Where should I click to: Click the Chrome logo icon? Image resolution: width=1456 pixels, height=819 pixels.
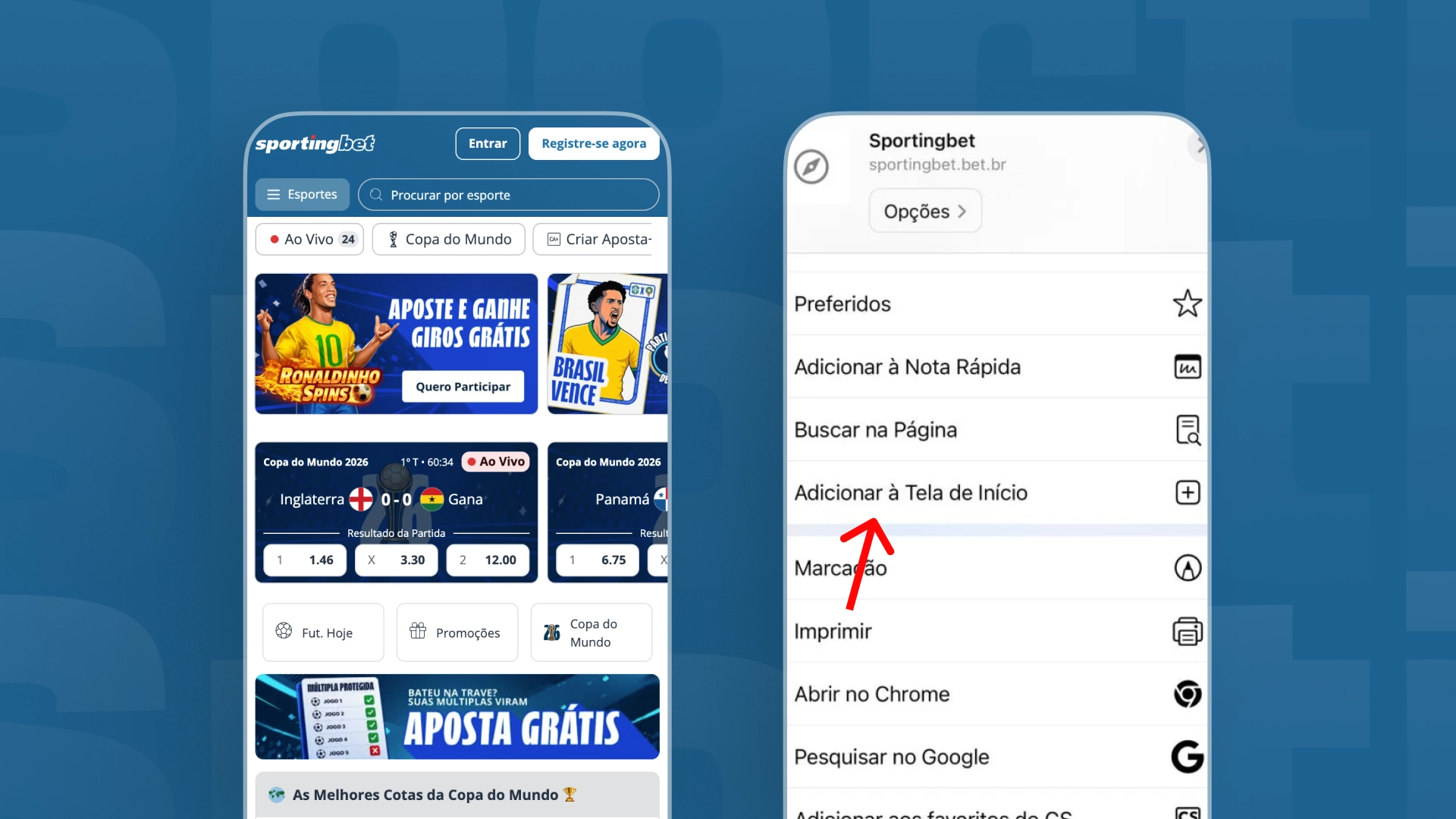pyautogui.click(x=1188, y=694)
